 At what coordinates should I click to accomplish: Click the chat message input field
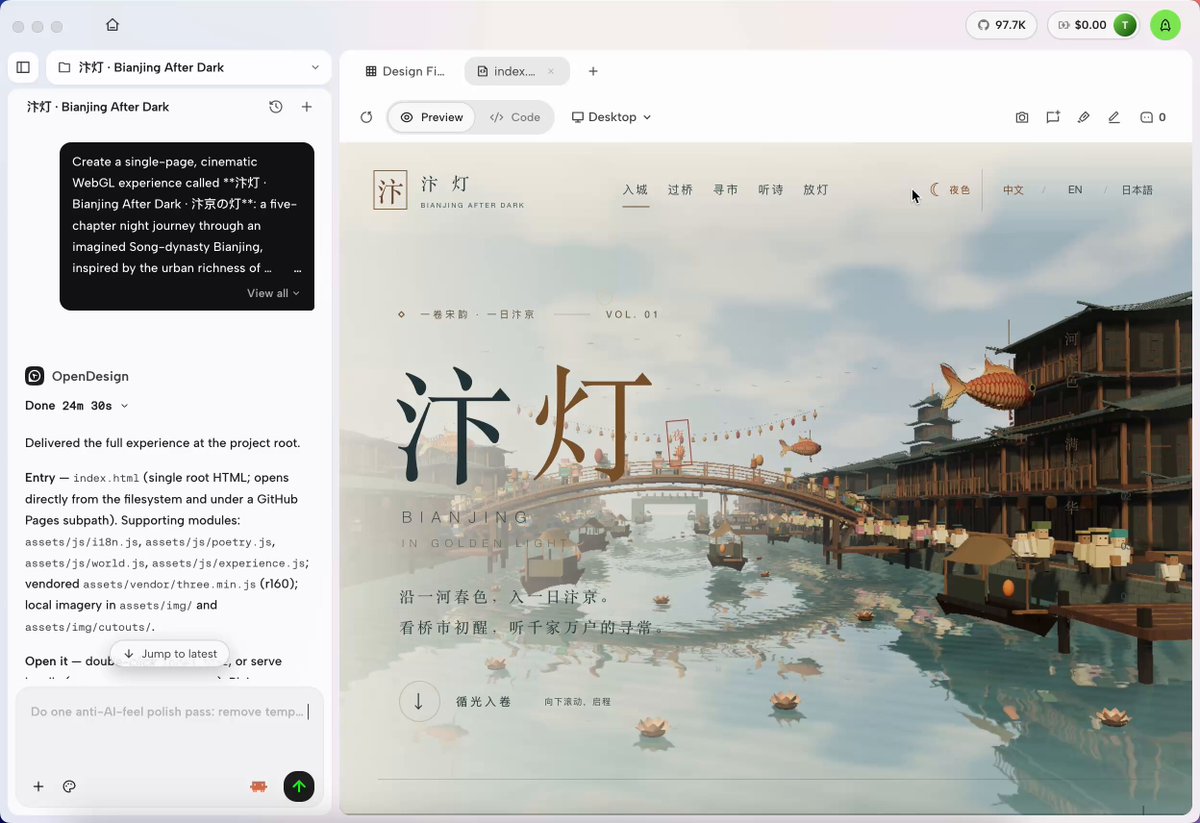(169, 728)
